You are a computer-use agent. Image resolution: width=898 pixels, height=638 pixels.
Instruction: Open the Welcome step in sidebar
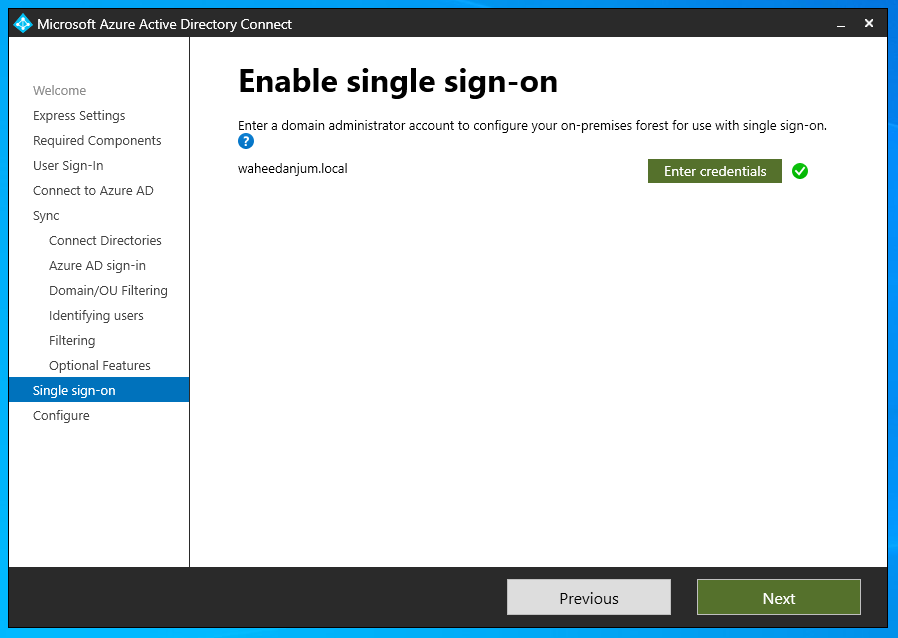(x=60, y=90)
